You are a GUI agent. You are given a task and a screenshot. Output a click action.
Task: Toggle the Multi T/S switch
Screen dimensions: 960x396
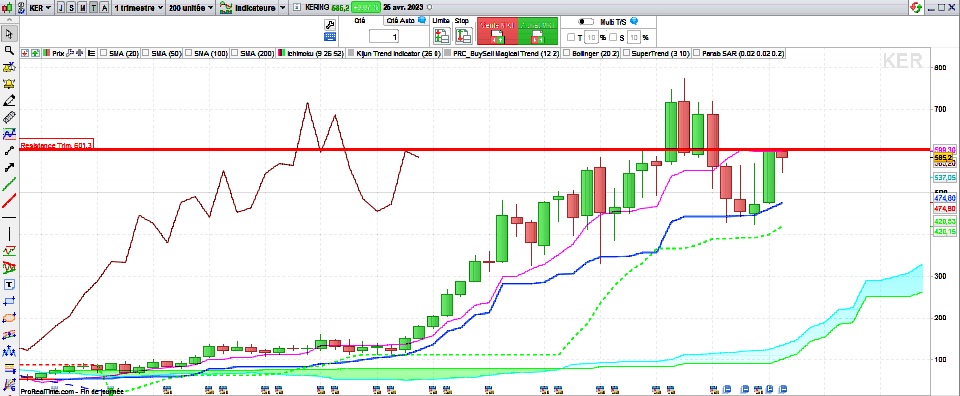pos(586,21)
